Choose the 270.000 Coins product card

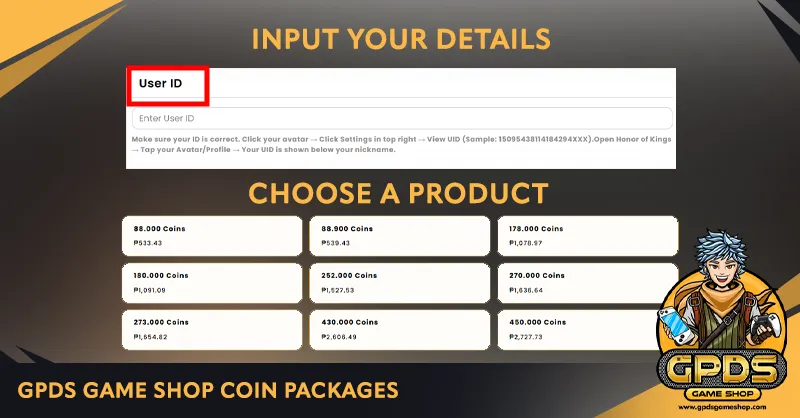(587, 283)
